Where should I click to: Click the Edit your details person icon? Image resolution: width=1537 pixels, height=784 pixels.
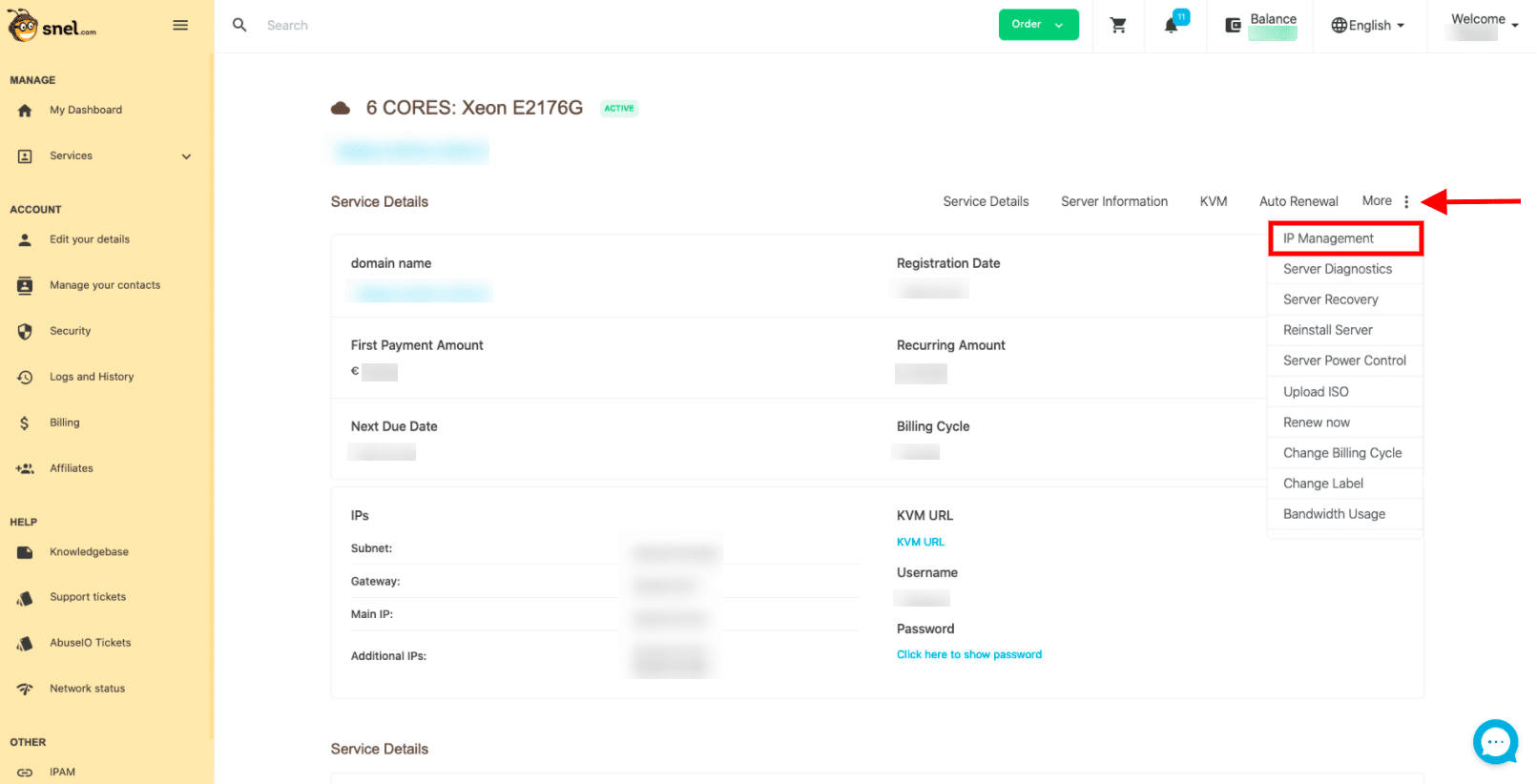coord(25,240)
